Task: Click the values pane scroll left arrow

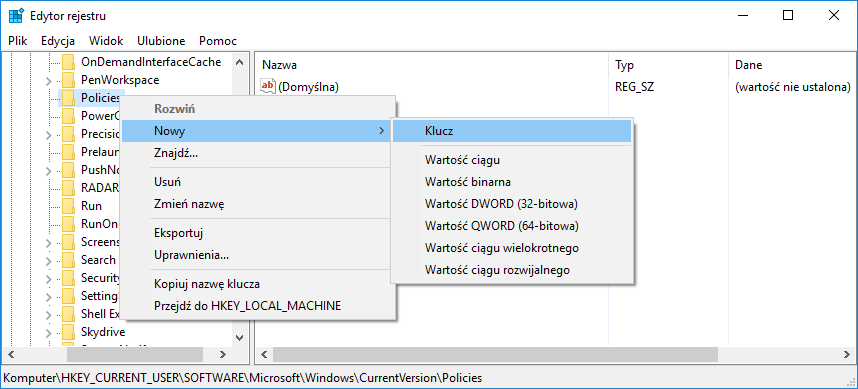Action: pos(264,355)
